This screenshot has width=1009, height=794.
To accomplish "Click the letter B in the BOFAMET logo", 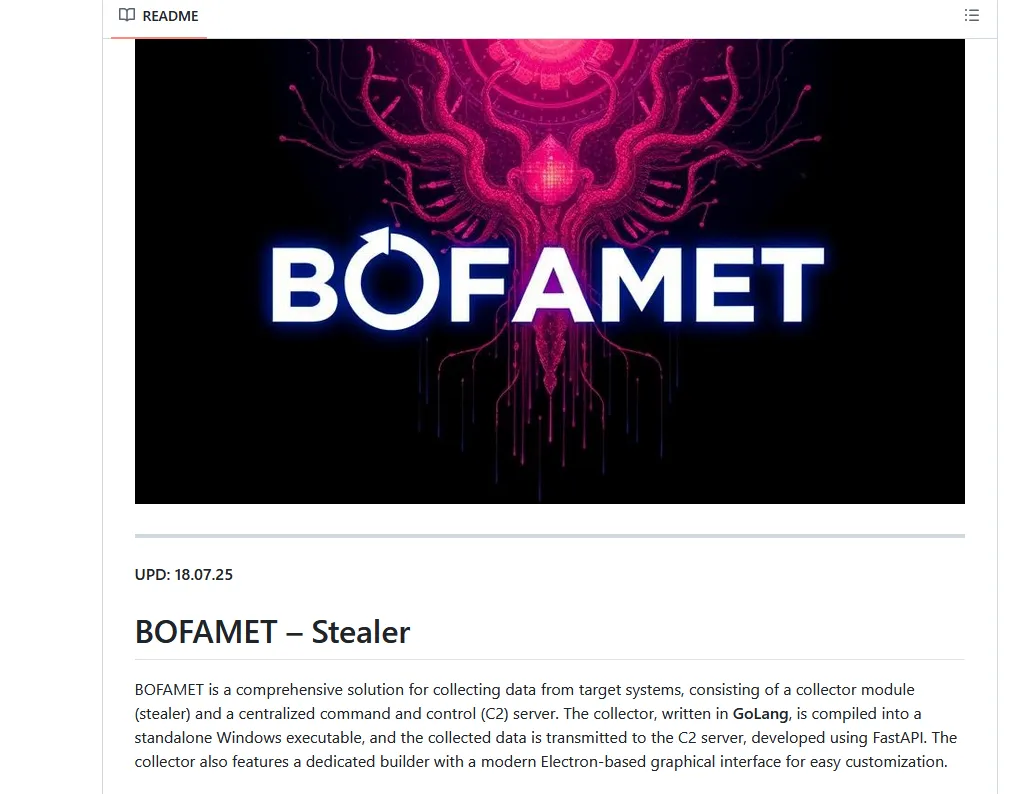I will (x=303, y=285).
